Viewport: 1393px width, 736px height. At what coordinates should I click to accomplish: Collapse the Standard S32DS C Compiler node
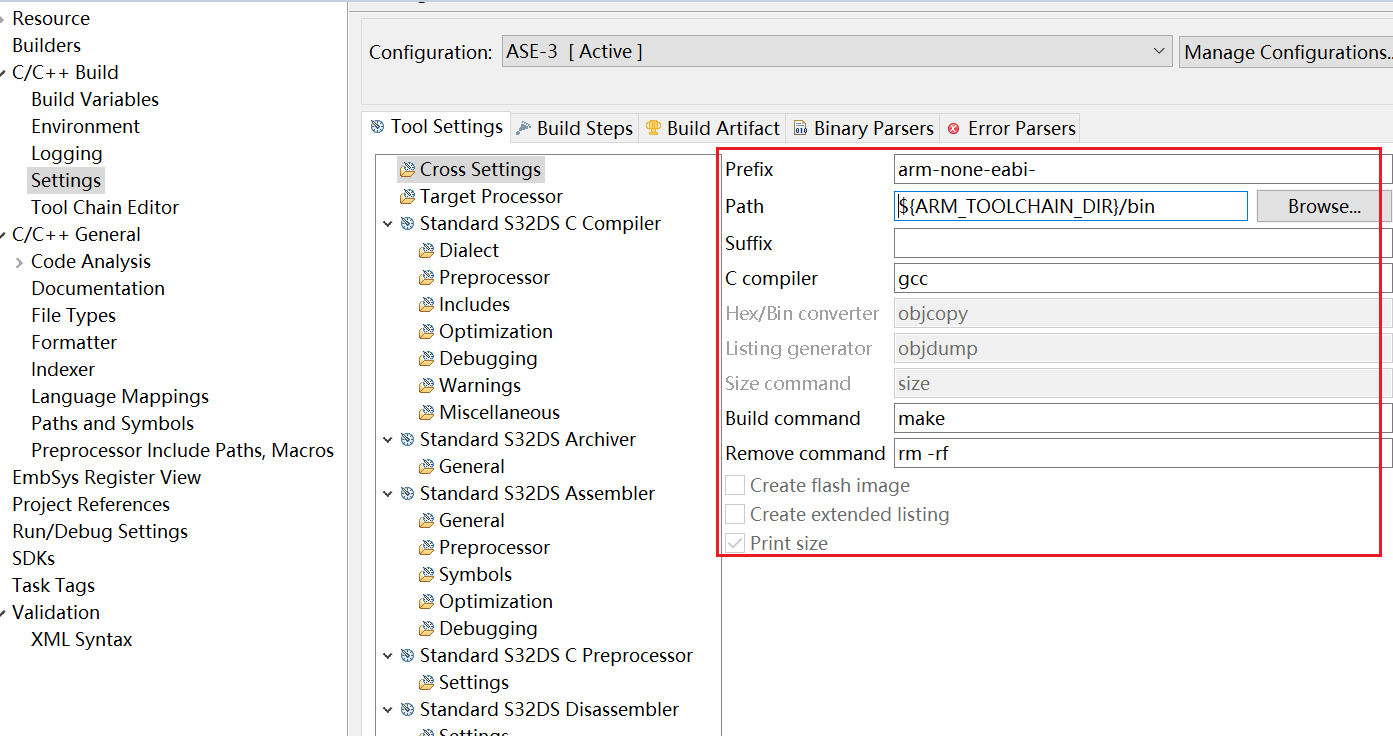point(388,224)
